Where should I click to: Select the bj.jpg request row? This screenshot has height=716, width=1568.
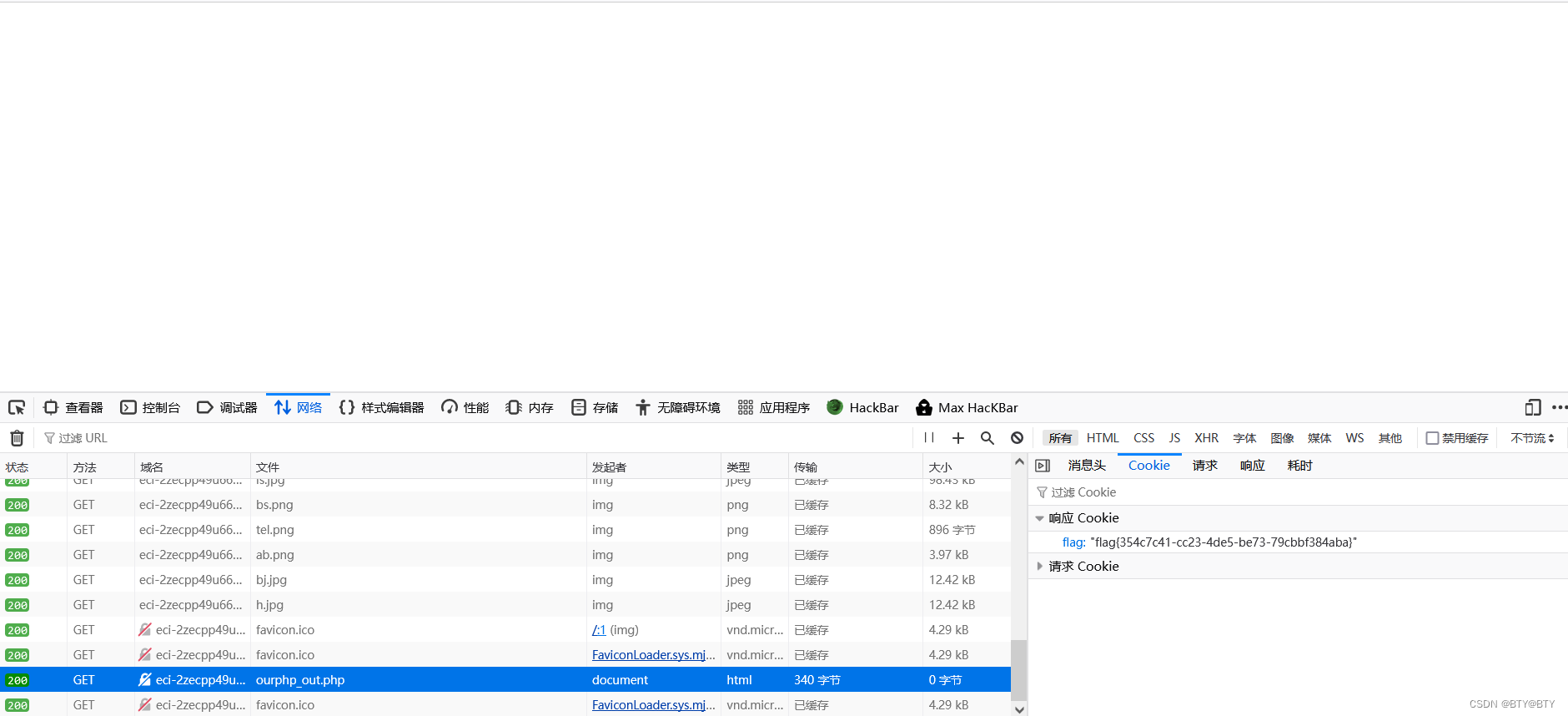pyautogui.click(x=505, y=580)
